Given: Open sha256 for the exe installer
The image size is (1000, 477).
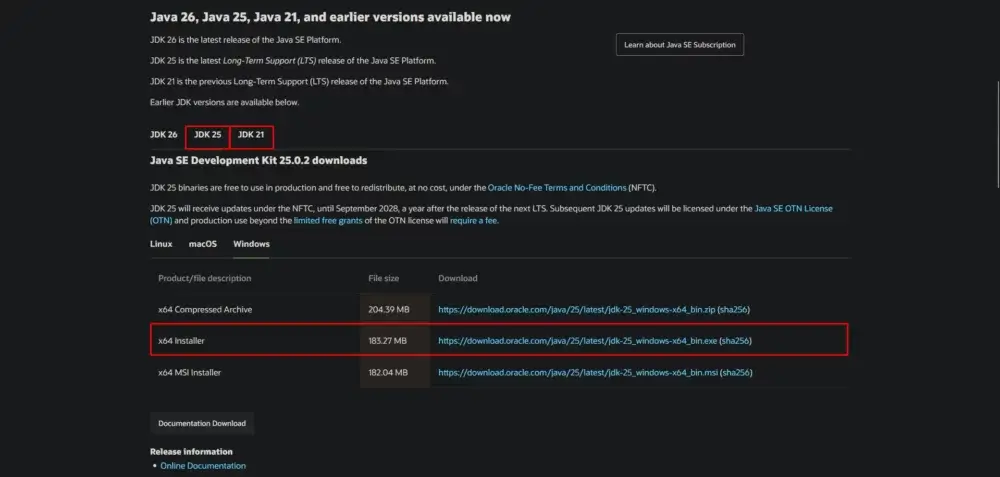Looking at the screenshot, I should click(736, 341).
